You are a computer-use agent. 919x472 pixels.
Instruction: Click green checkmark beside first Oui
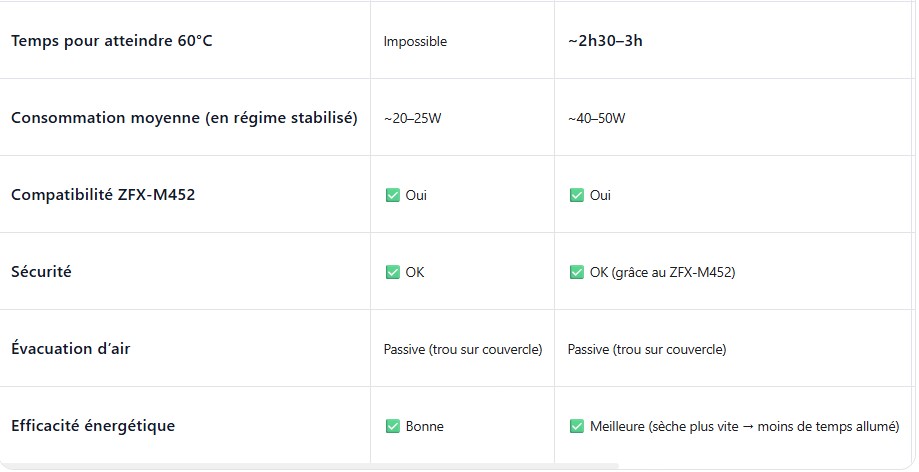(x=392, y=195)
